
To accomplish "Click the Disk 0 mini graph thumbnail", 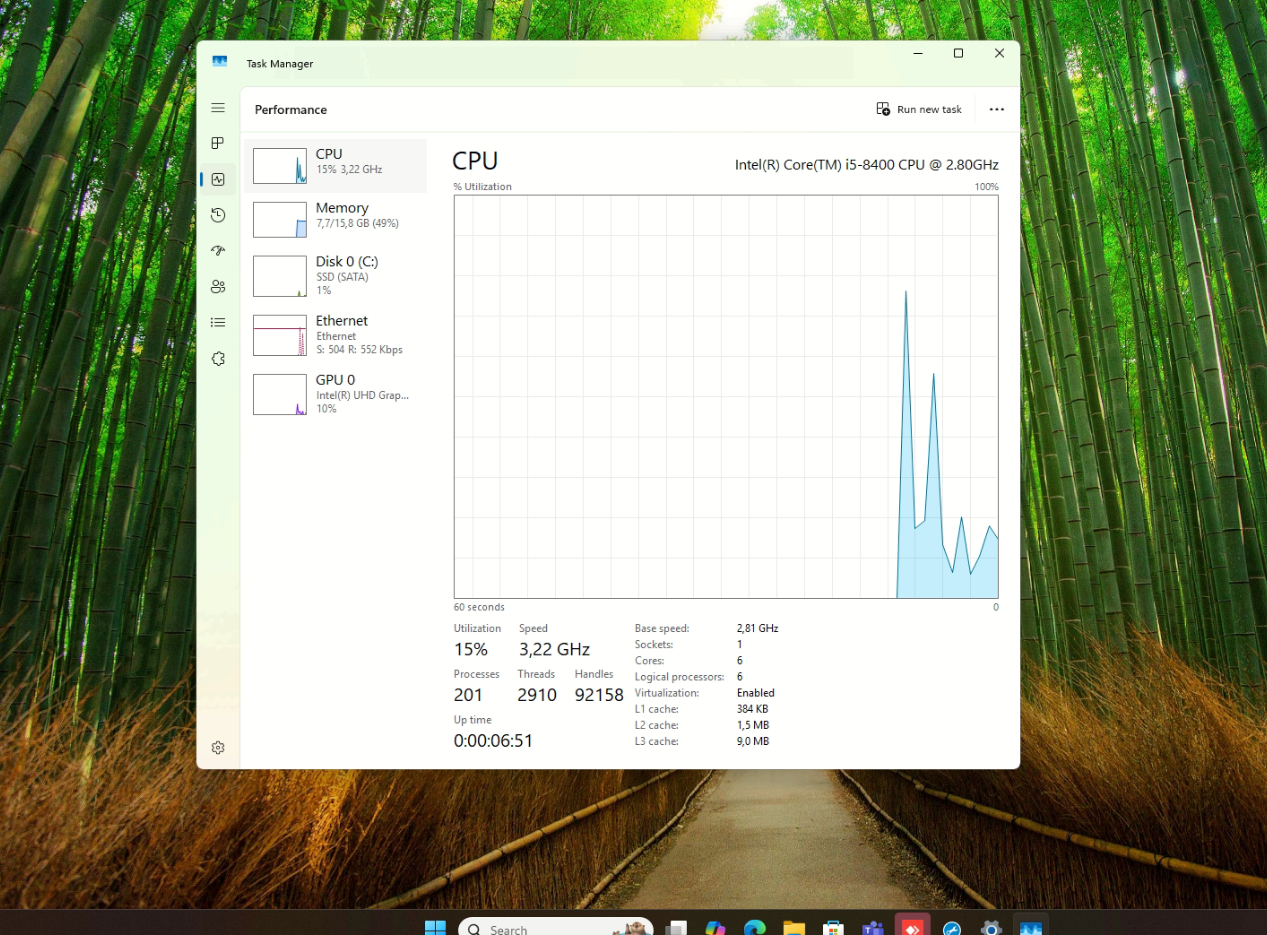I will click(x=280, y=276).
